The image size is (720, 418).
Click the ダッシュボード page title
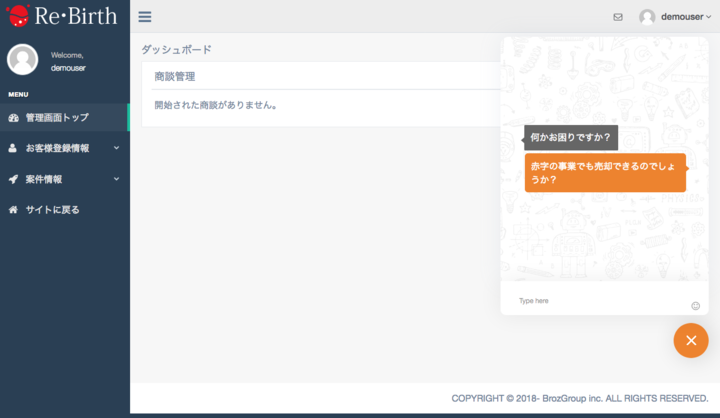coord(176,50)
